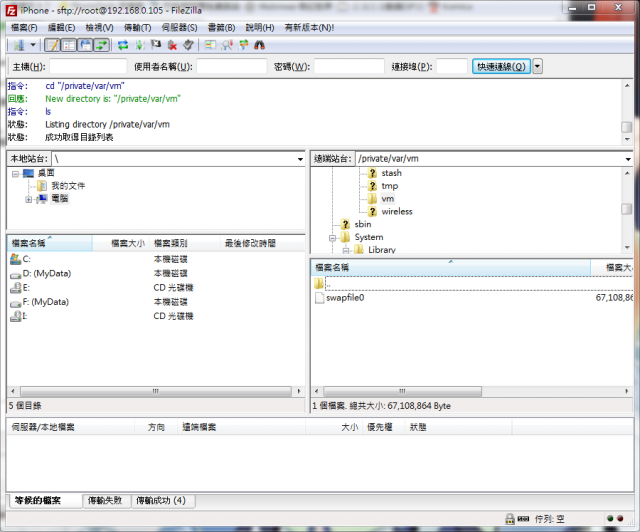Image resolution: width=640 pixels, height=532 pixels.
Task: Toggle transfer queue display icon
Action: click(x=102, y=45)
